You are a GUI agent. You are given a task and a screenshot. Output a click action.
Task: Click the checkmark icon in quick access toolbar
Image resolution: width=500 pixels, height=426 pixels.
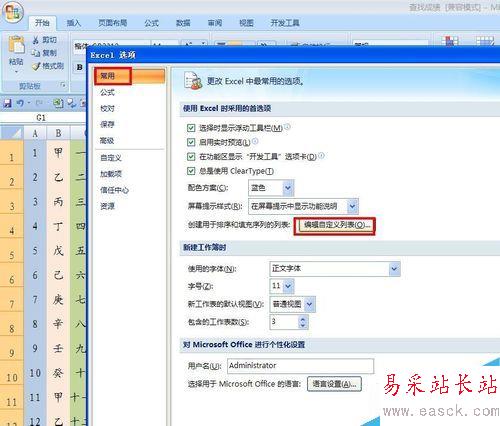(72, 103)
